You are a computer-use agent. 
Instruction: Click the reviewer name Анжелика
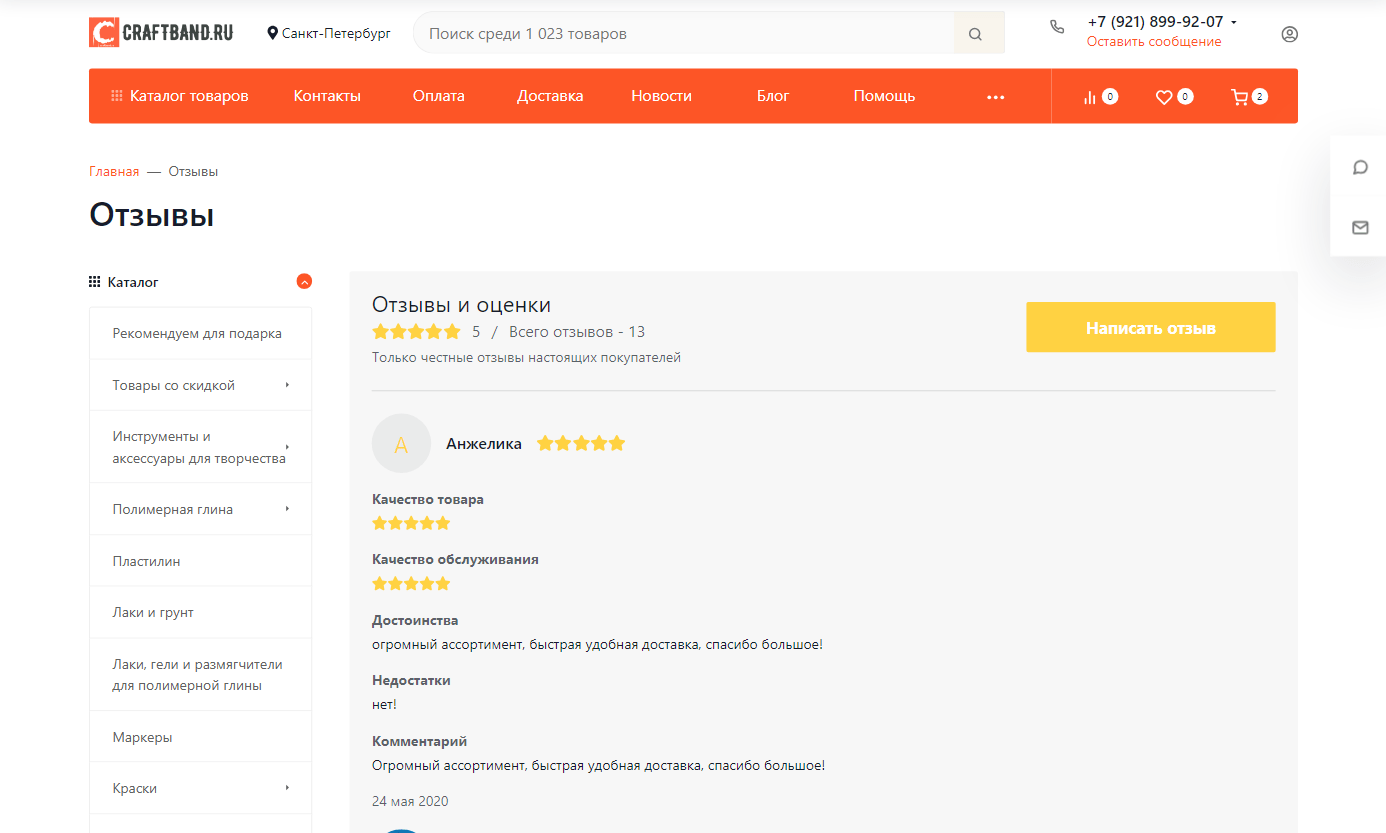[x=484, y=444]
